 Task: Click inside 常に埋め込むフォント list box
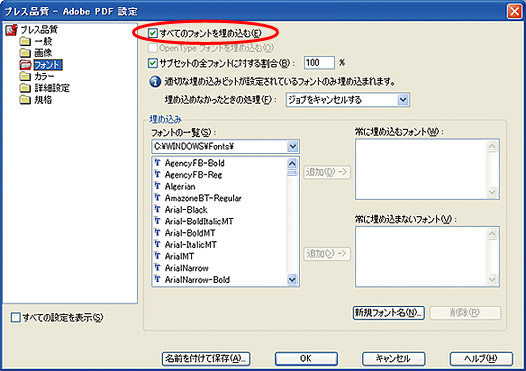(x=427, y=169)
